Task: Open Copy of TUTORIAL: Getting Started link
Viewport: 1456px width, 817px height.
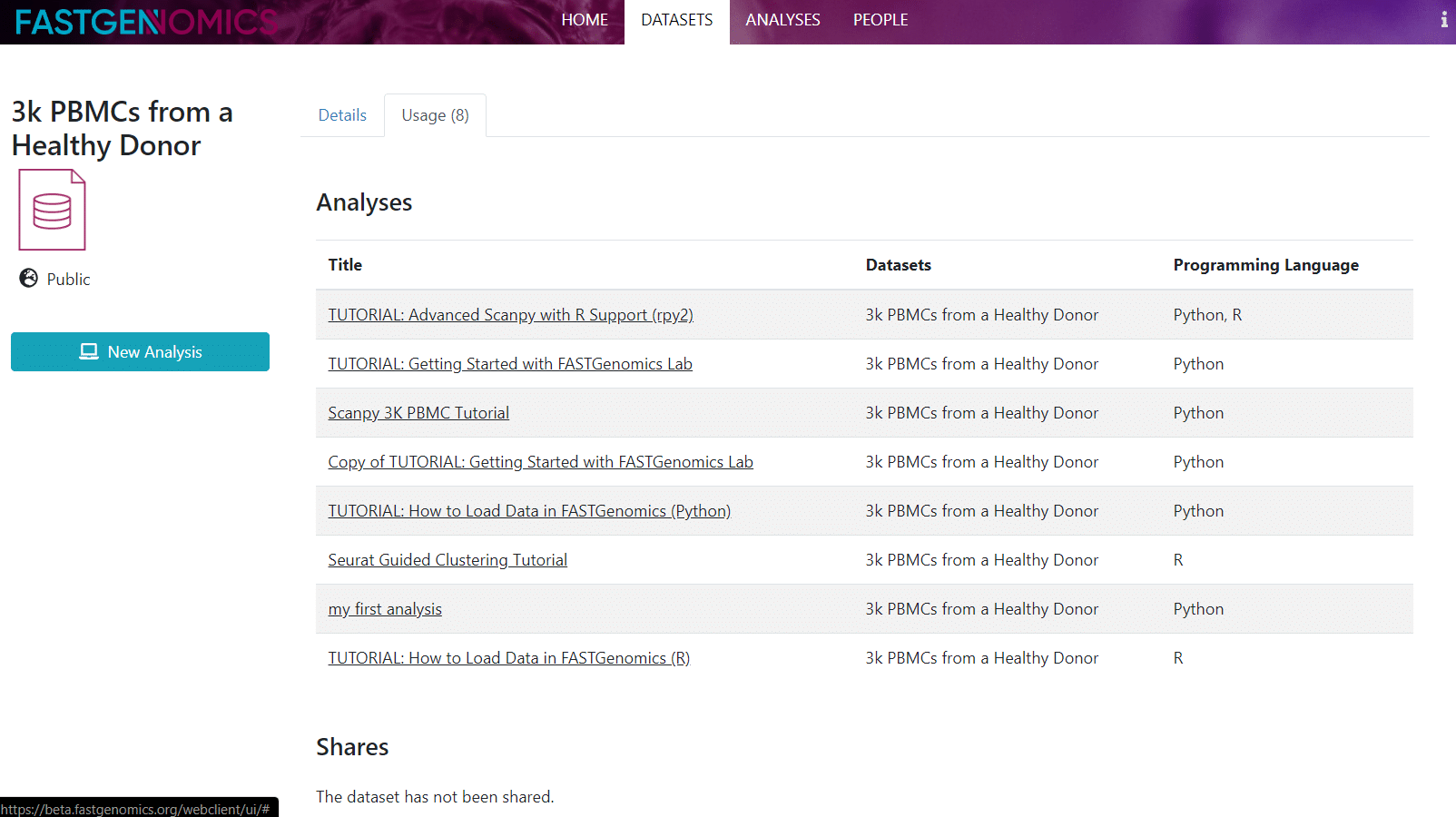Action: [x=540, y=462]
